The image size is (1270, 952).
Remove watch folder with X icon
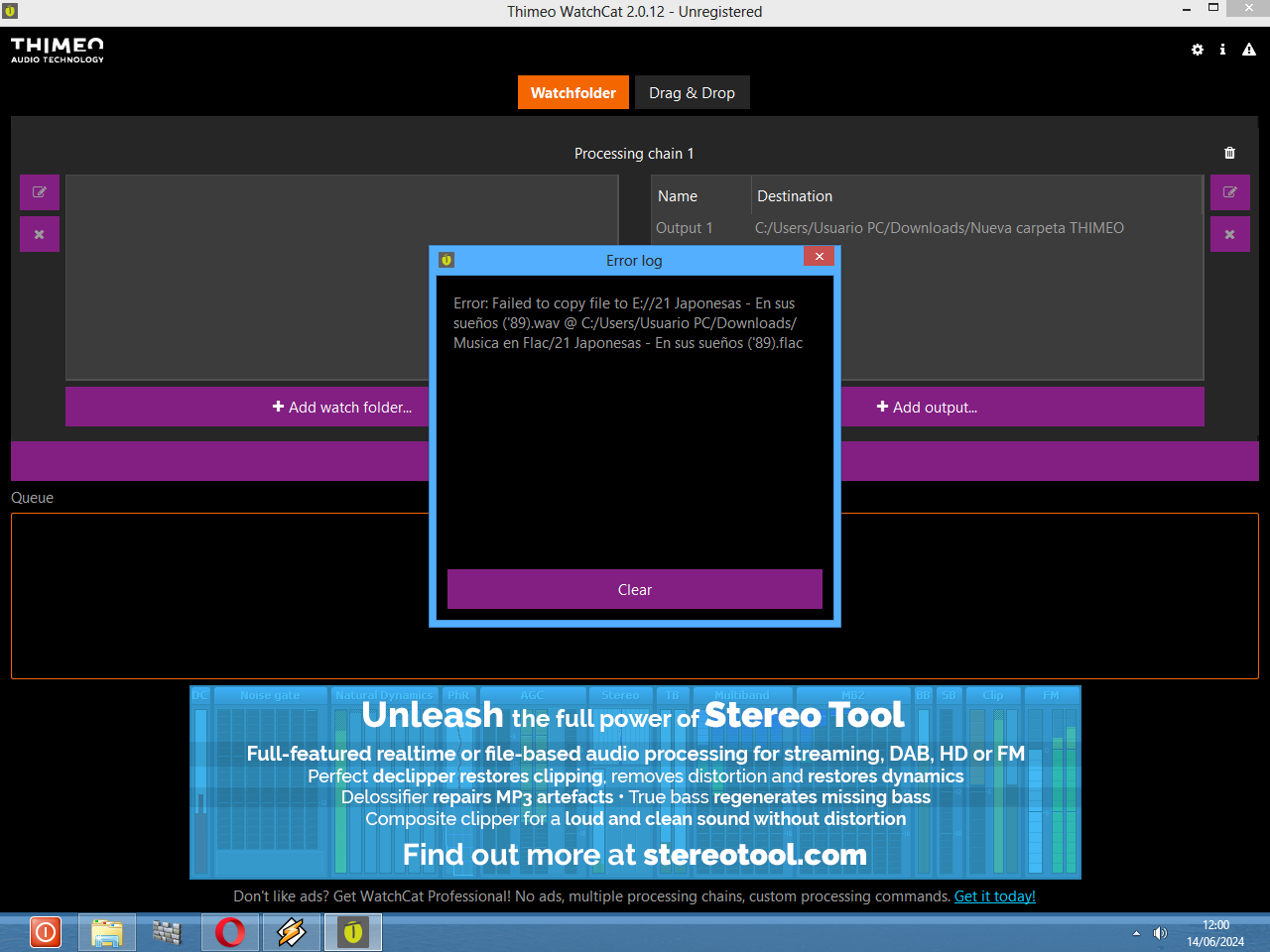(40, 234)
